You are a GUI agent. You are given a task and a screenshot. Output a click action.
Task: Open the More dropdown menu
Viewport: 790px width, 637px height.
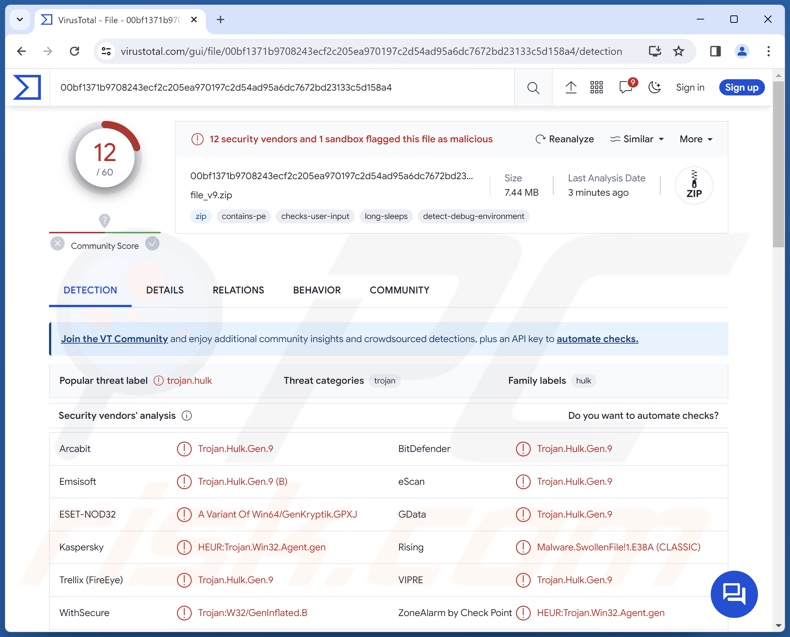coord(696,139)
